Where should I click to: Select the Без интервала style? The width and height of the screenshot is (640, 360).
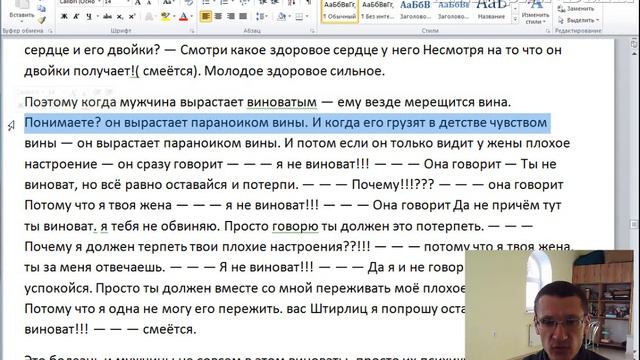378,11
